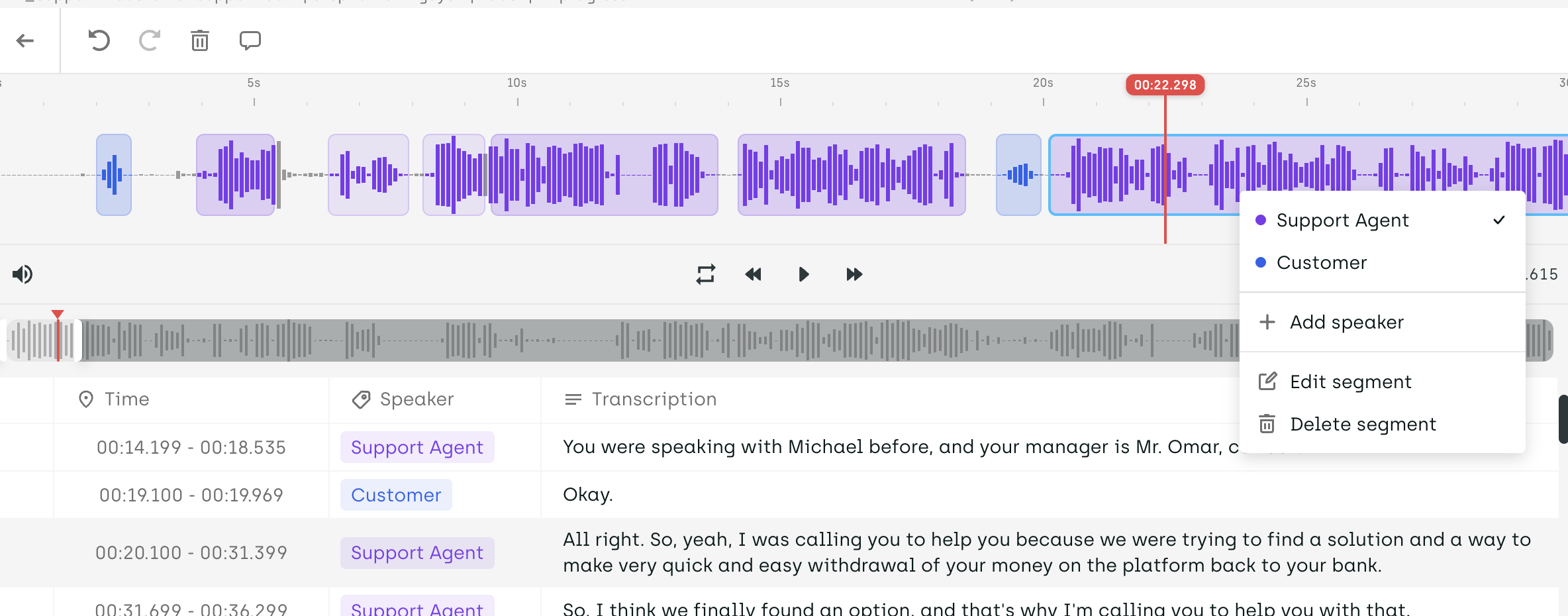Choose Add speaker from the context menu
The image size is (1568, 616).
coord(1382,322)
